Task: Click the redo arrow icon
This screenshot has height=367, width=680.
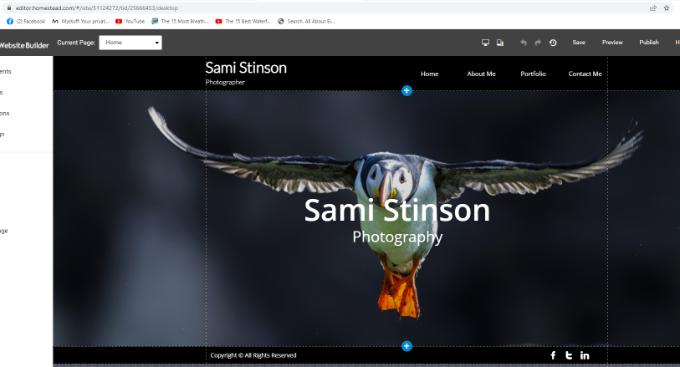Action: [x=538, y=43]
